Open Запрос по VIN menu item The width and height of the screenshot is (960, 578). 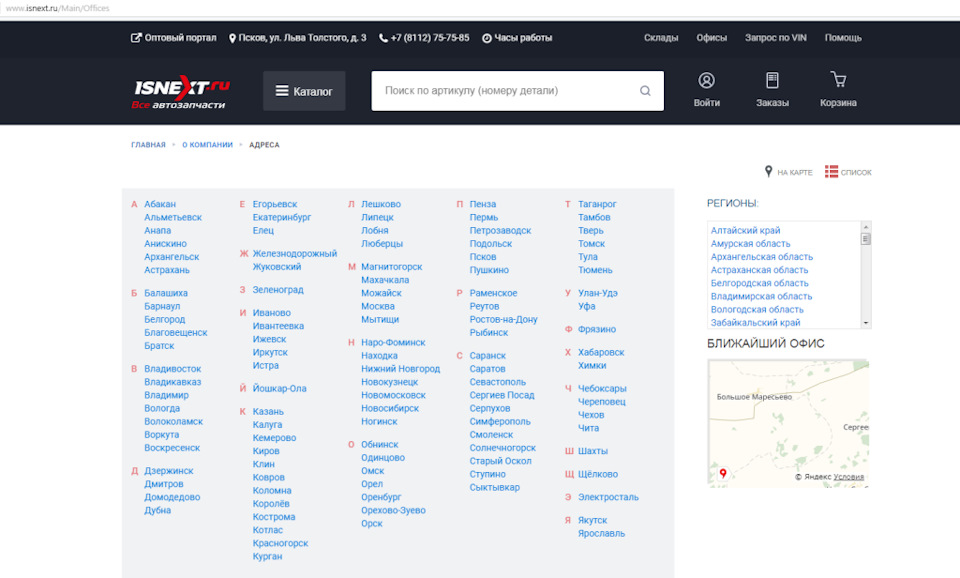click(x=775, y=38)
